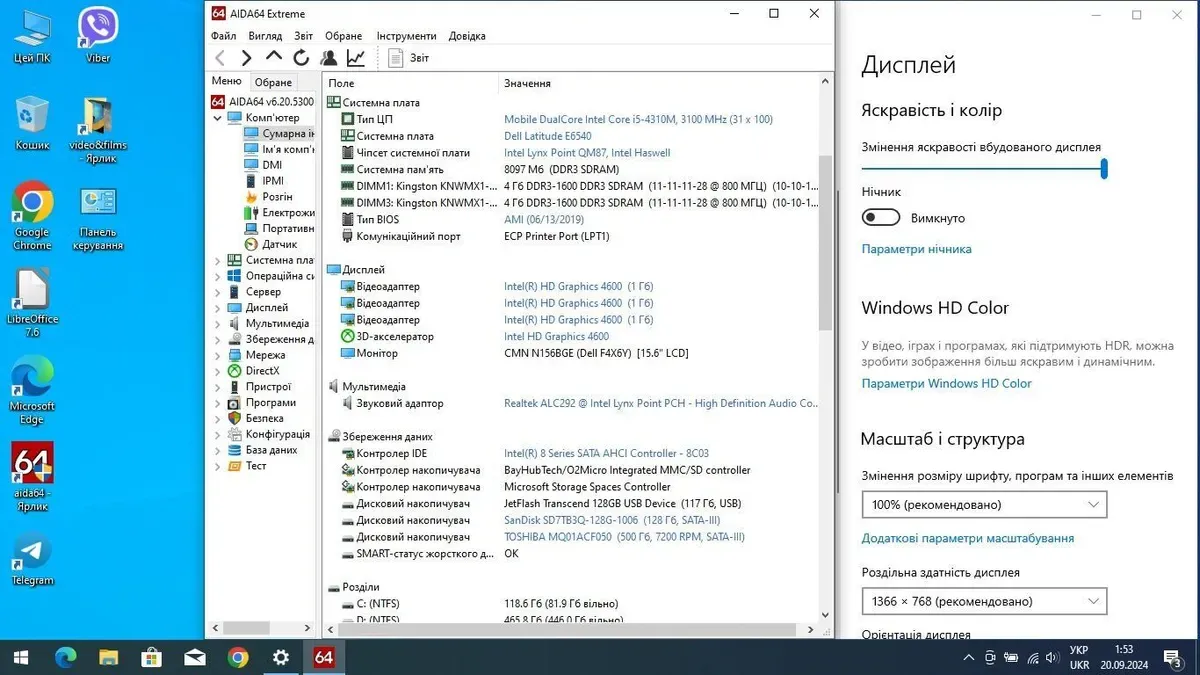
Task: Launch Telegram from the desktop
Action: [x=32, y=560]
